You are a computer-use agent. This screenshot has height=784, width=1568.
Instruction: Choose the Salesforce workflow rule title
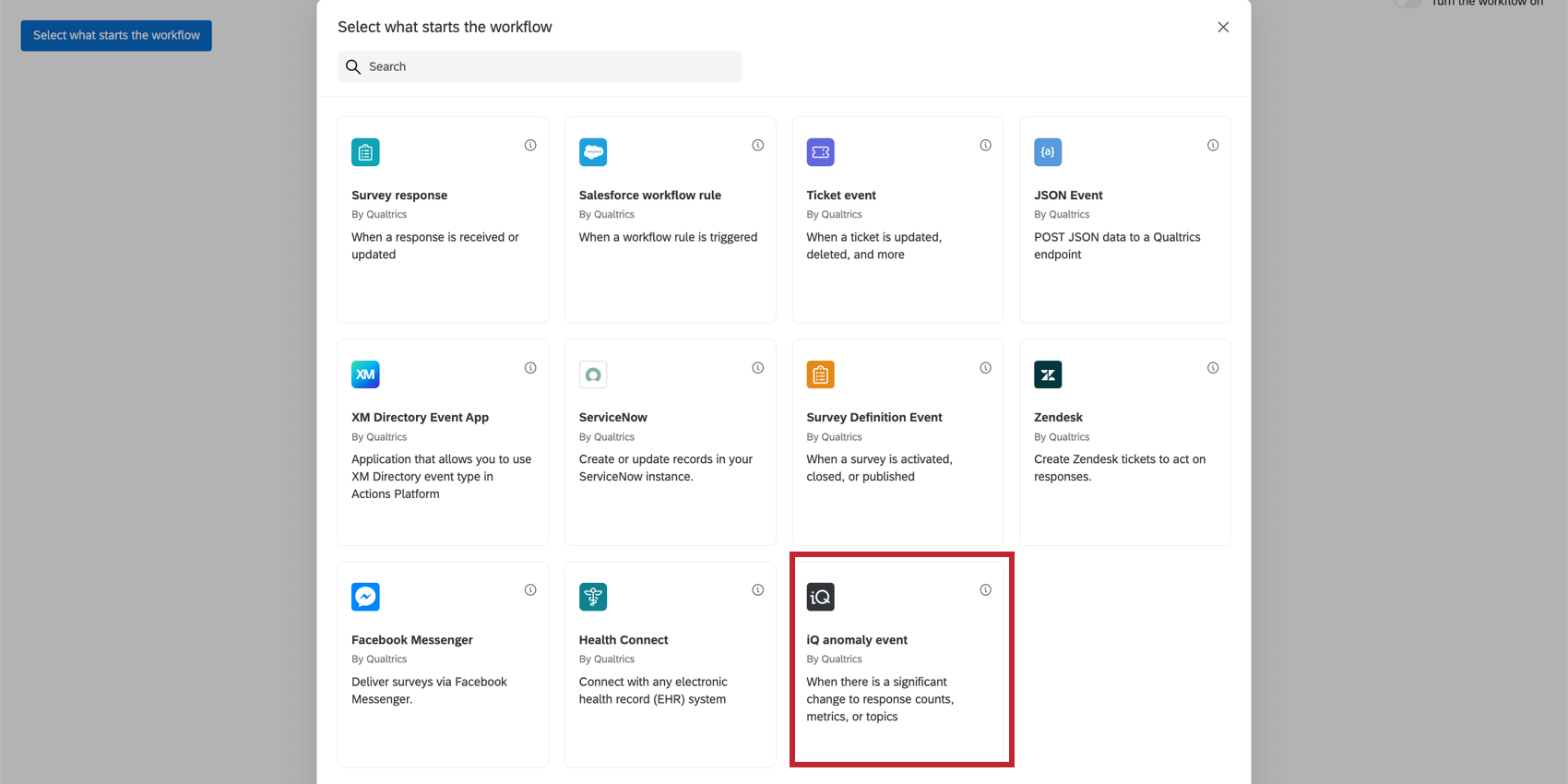point(650,196)
